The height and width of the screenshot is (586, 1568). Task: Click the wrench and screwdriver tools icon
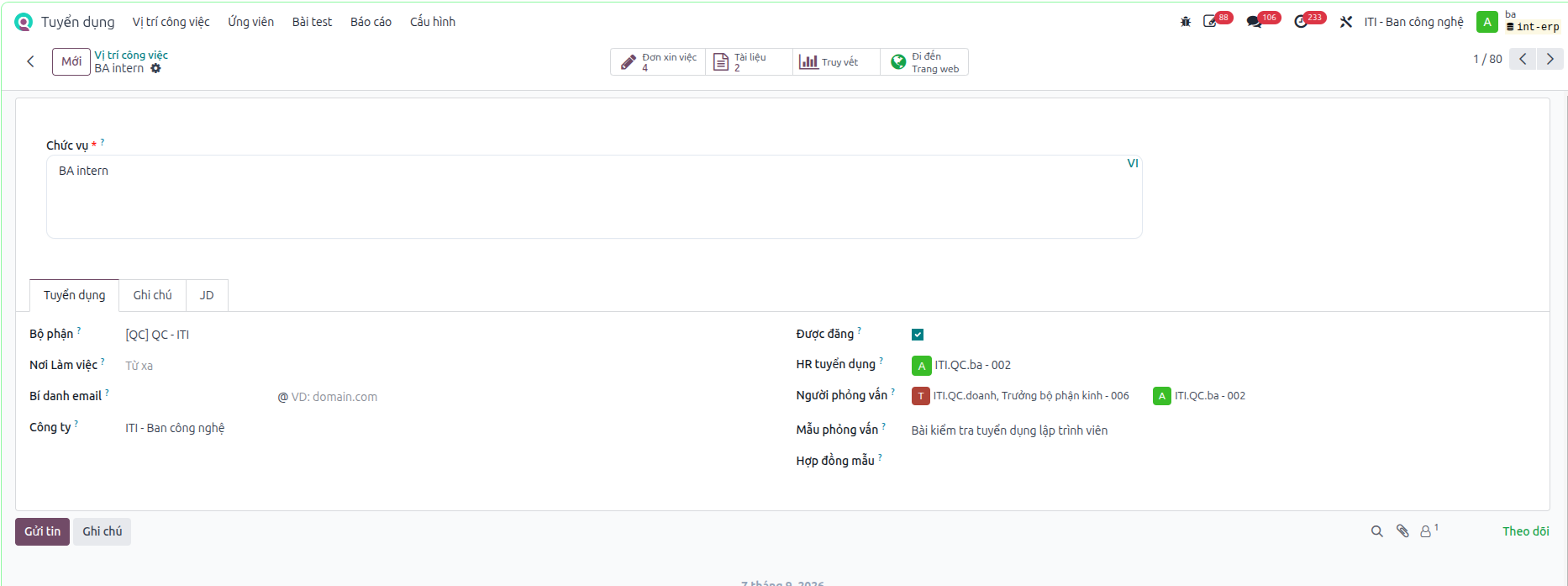coord(1346,22)
